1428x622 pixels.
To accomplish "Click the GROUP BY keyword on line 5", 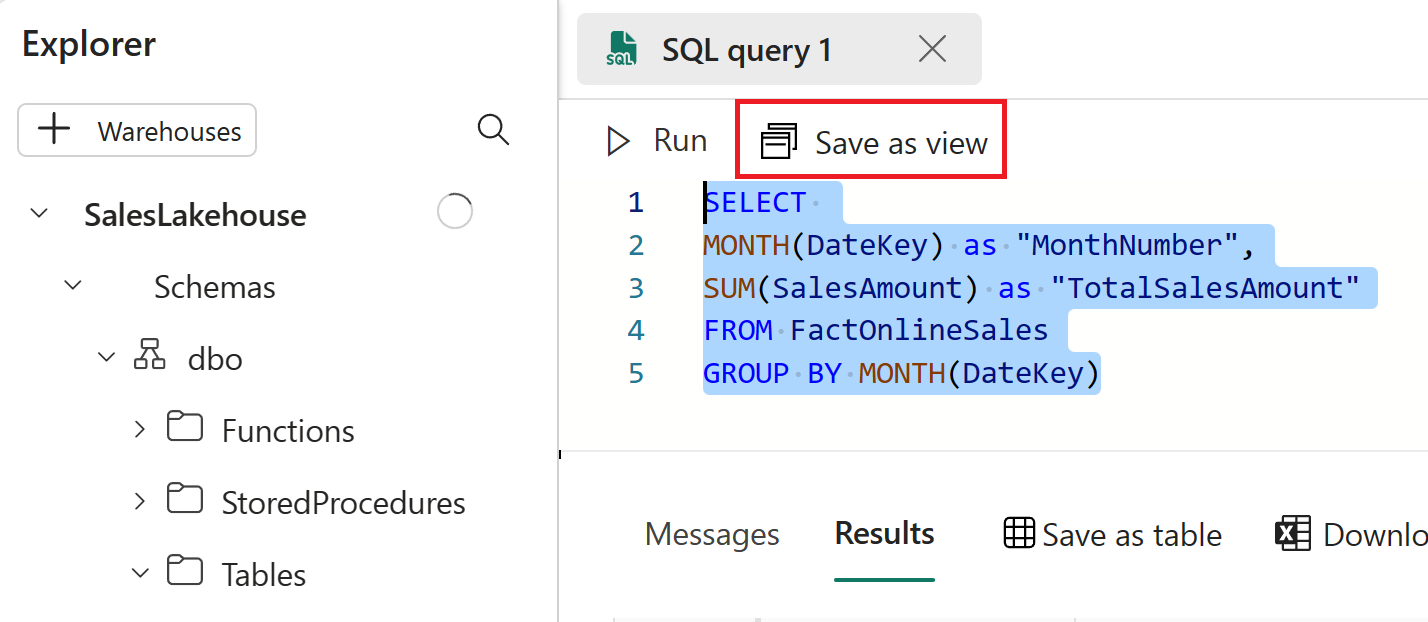I will click(772, 373).
